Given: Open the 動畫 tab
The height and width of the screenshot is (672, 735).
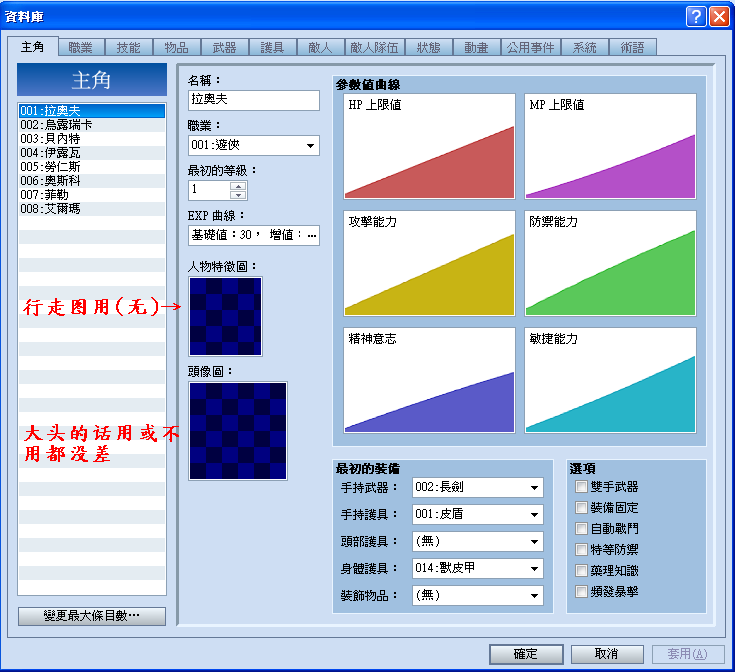Looking at the screenshot, I should pyautogui.click(x=477, y=47).
